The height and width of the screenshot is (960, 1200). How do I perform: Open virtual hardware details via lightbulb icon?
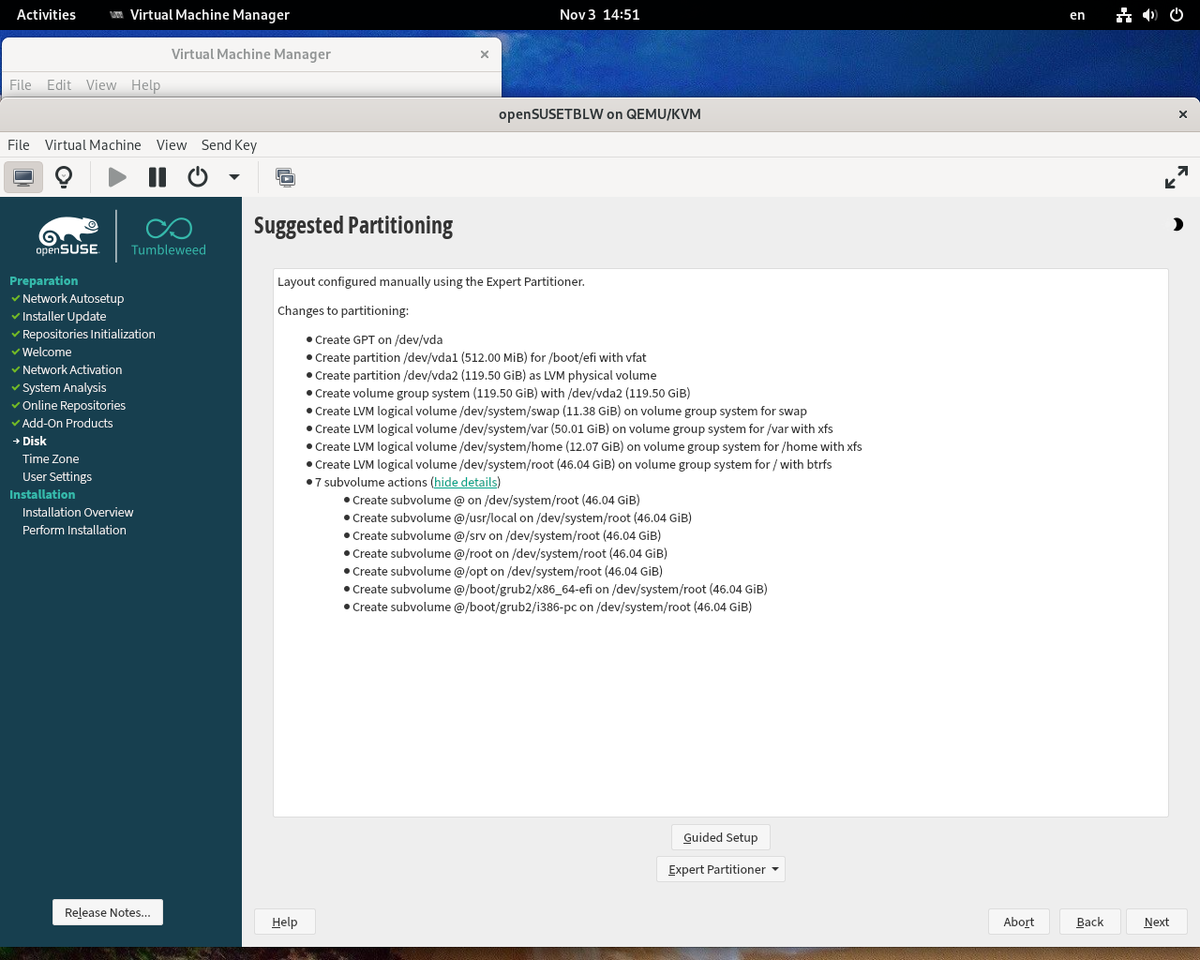63,177
